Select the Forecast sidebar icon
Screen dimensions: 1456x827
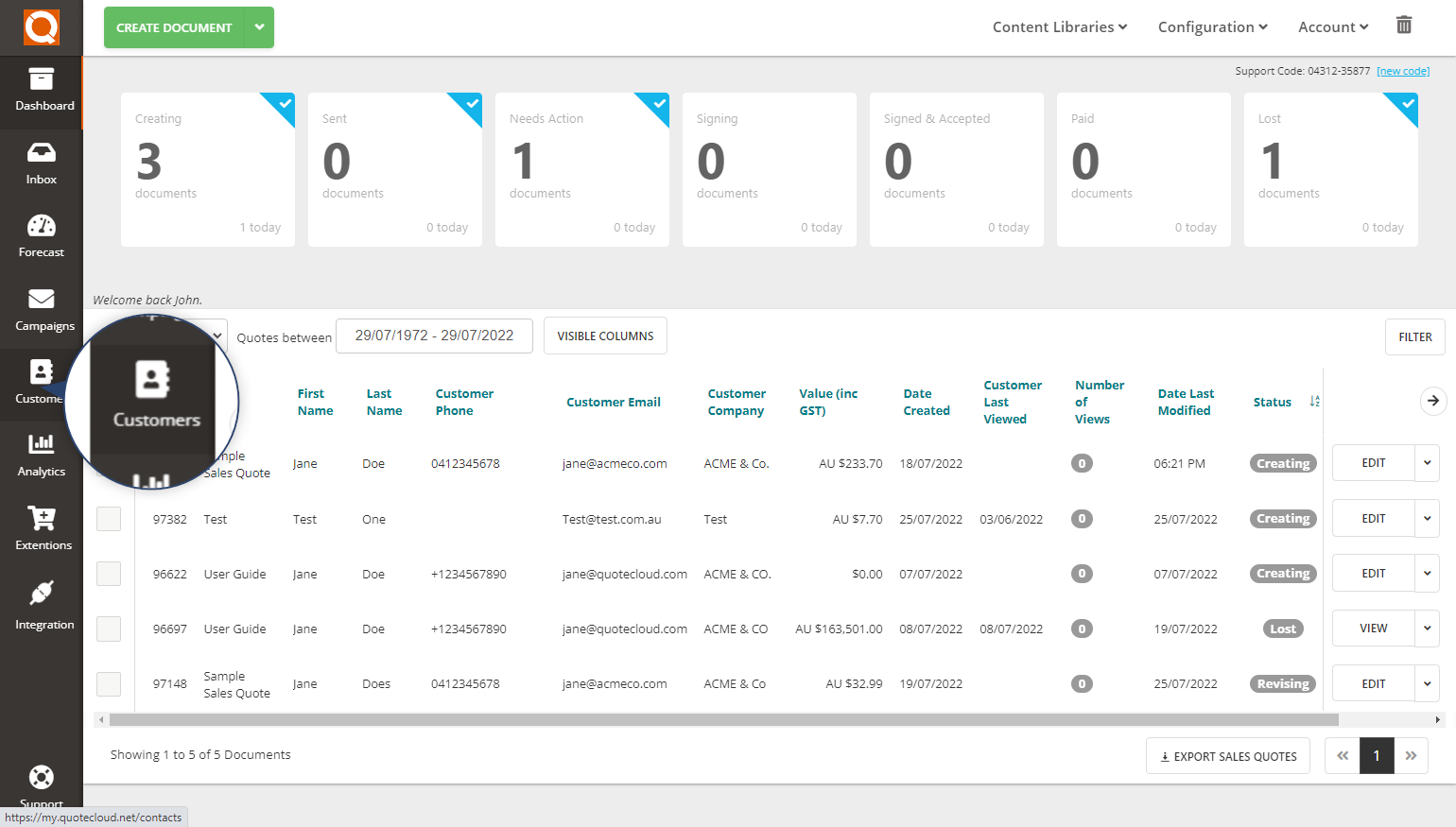[41, 234]
